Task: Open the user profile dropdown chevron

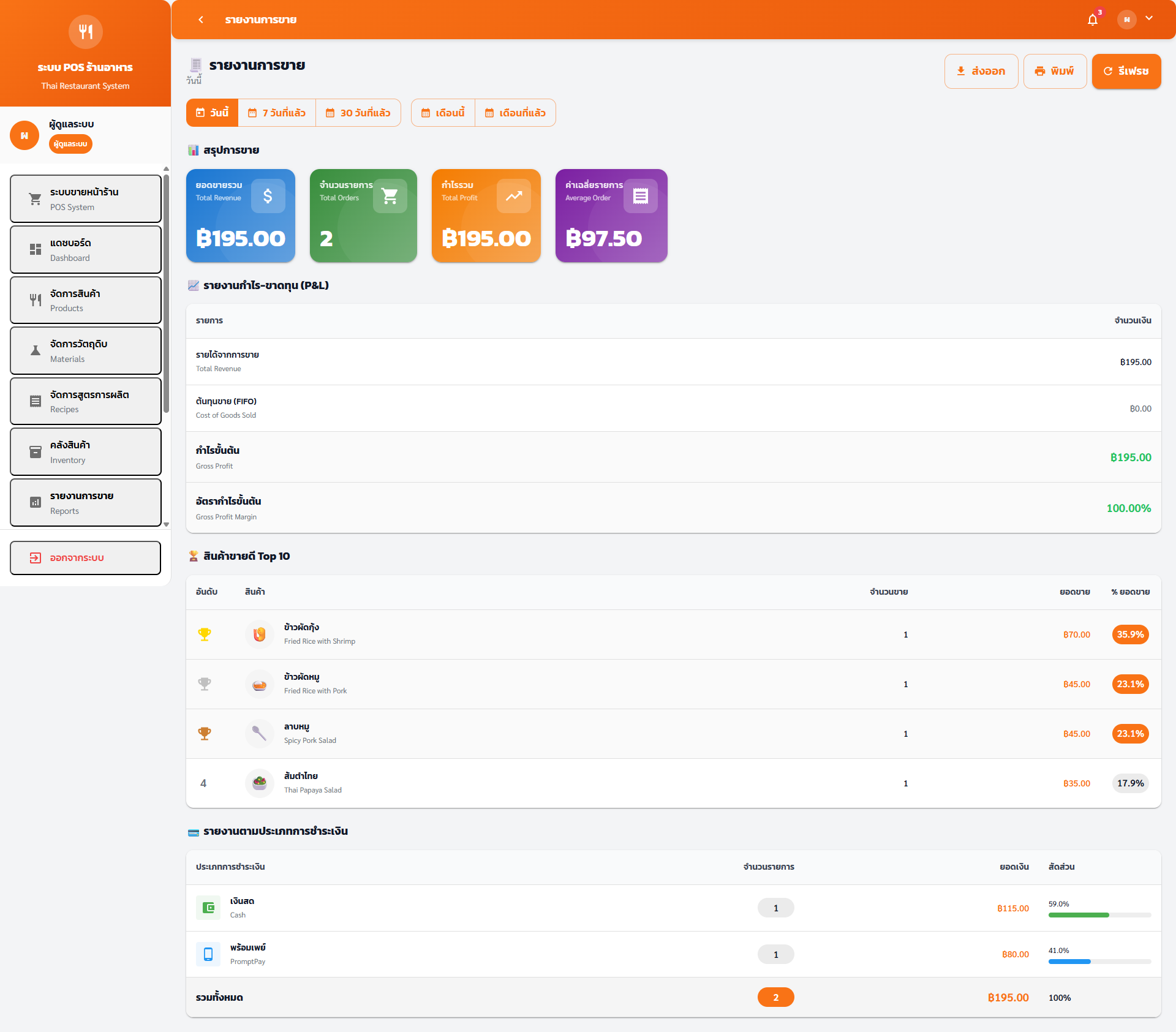Action: click(x=1149, y=18)
